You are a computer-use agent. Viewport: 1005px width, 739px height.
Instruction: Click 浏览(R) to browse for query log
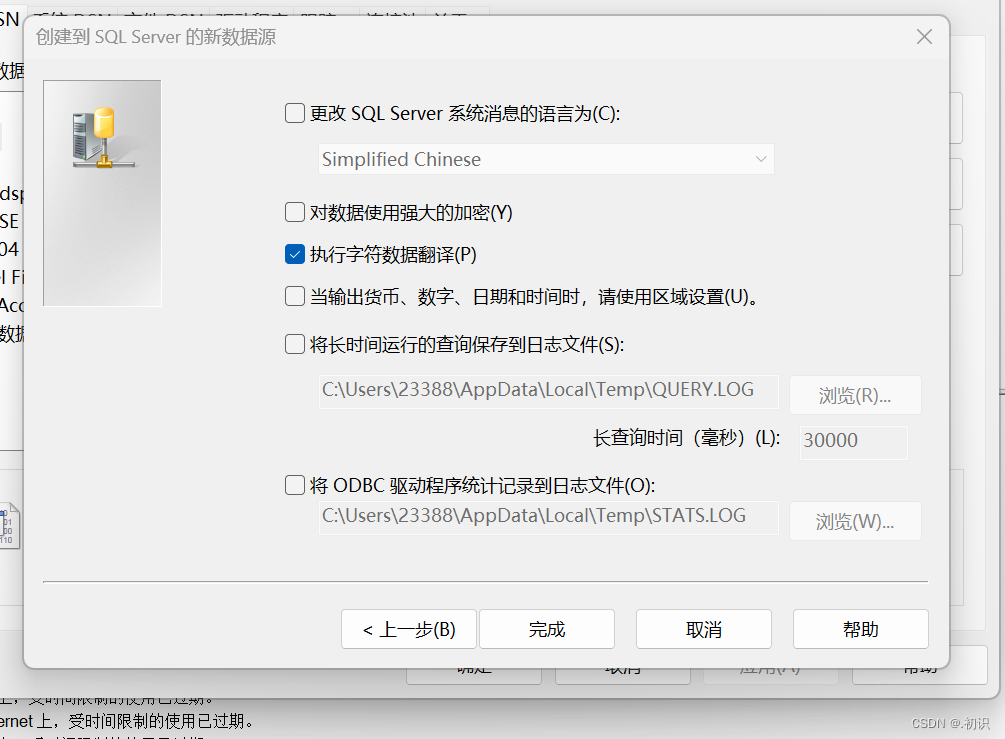pos(855,394)
